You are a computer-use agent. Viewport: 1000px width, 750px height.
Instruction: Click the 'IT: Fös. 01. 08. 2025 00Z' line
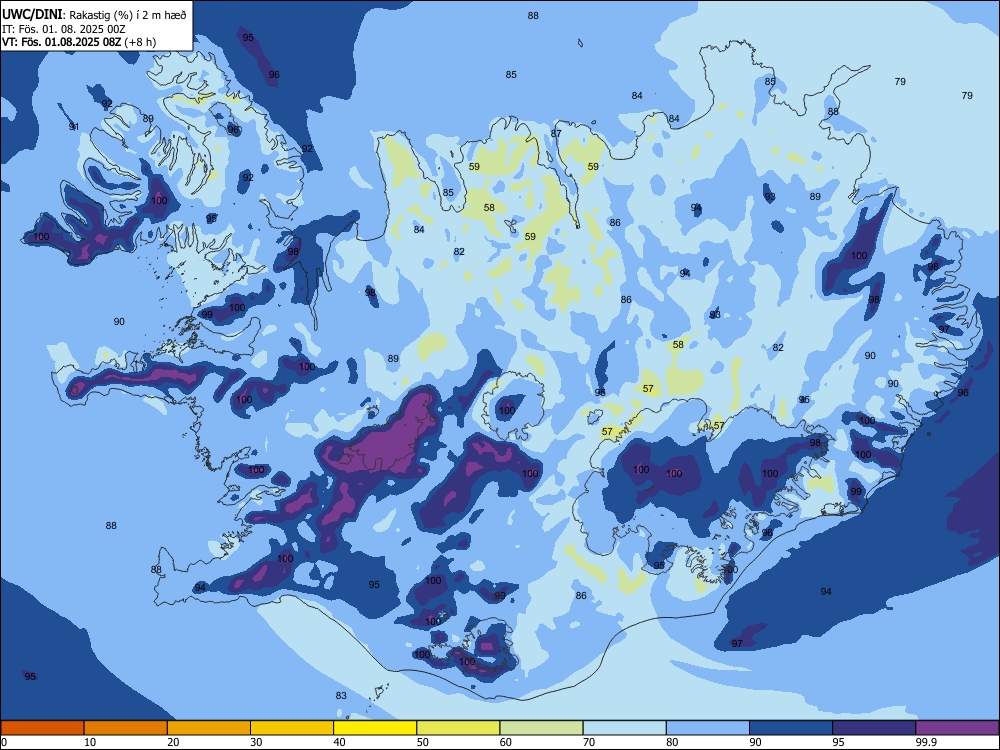click(x=64, y=29)
